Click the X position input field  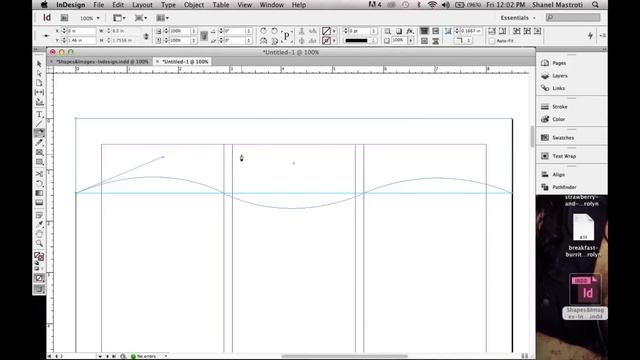(x=81, y=31)
